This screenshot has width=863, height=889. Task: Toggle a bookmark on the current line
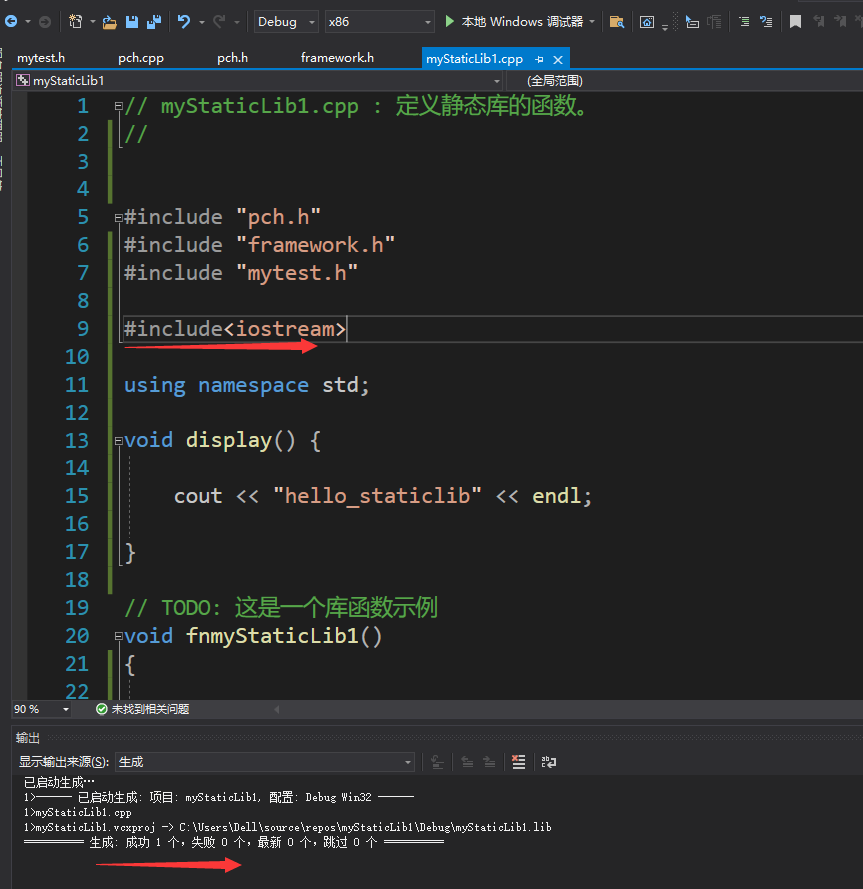(x=793, y=21)
